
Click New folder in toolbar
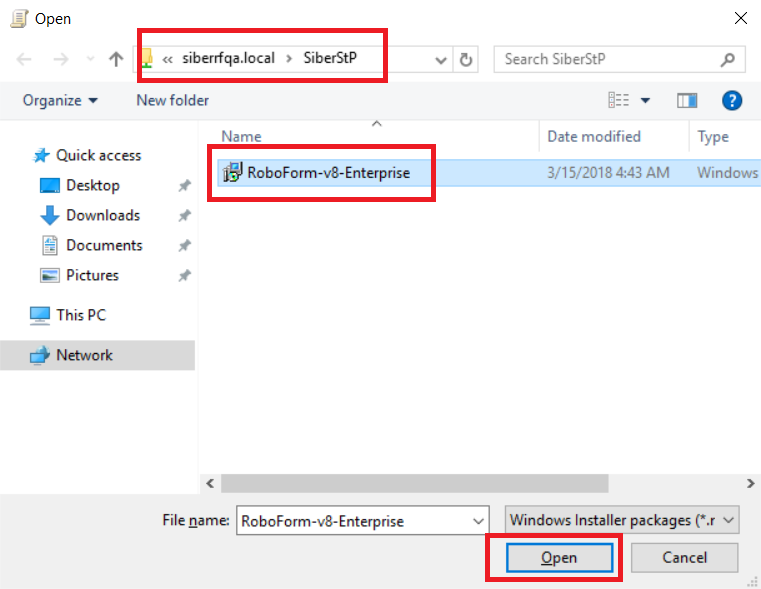coord(172,100)
